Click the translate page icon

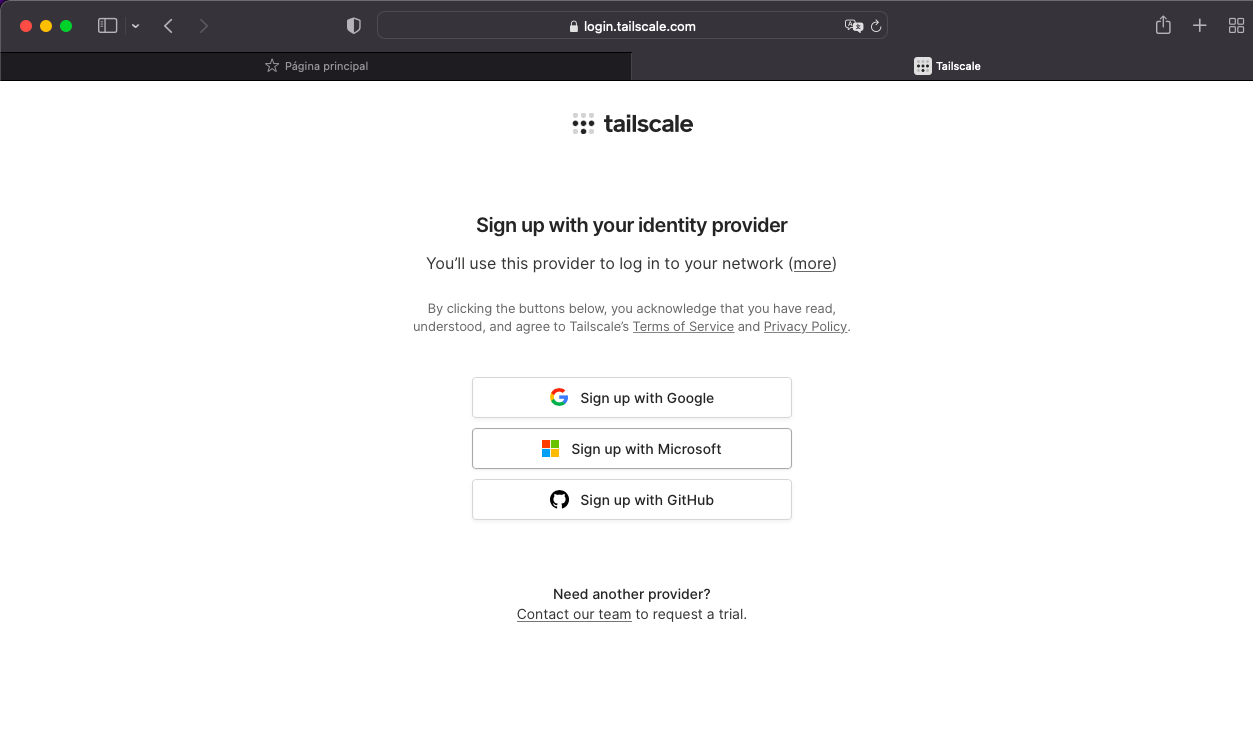[x=853, y=26]
